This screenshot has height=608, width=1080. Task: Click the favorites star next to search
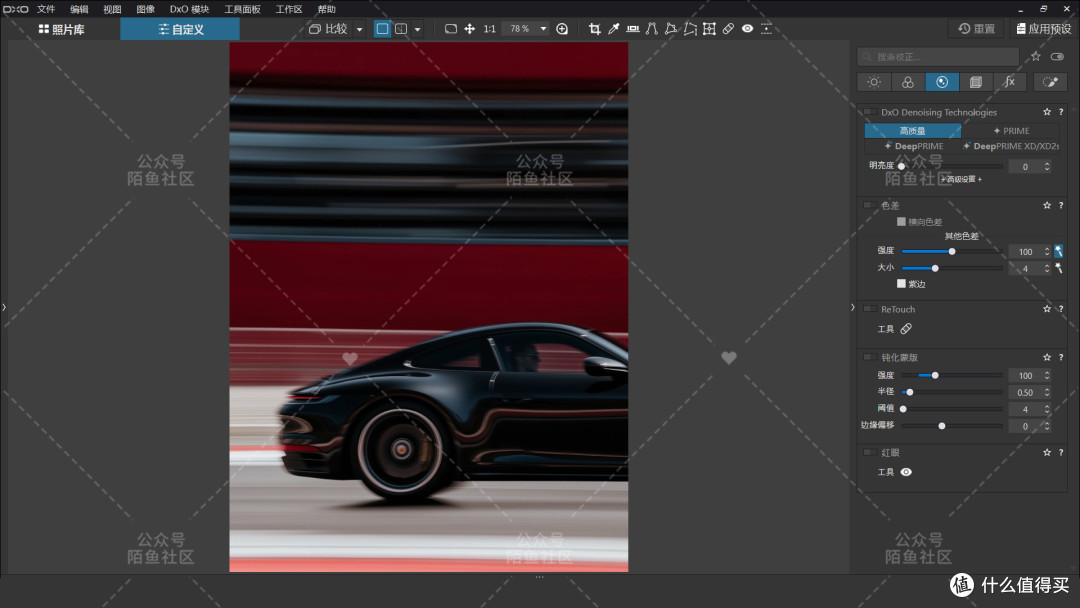coord(1035,56)
